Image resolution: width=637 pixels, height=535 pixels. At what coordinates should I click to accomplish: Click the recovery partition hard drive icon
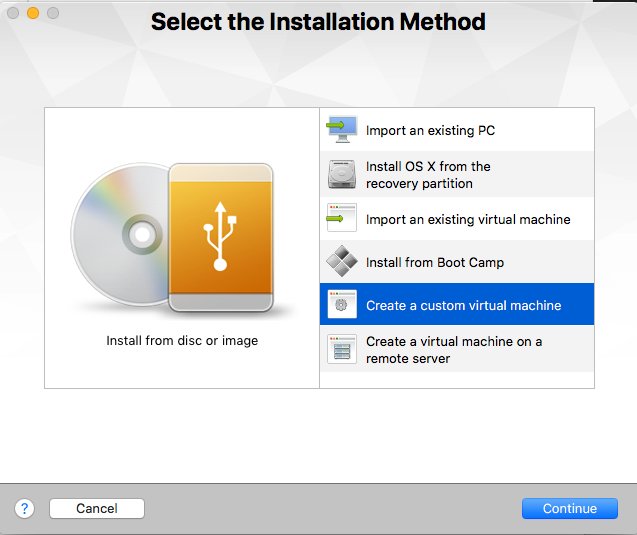pos(342,175)
